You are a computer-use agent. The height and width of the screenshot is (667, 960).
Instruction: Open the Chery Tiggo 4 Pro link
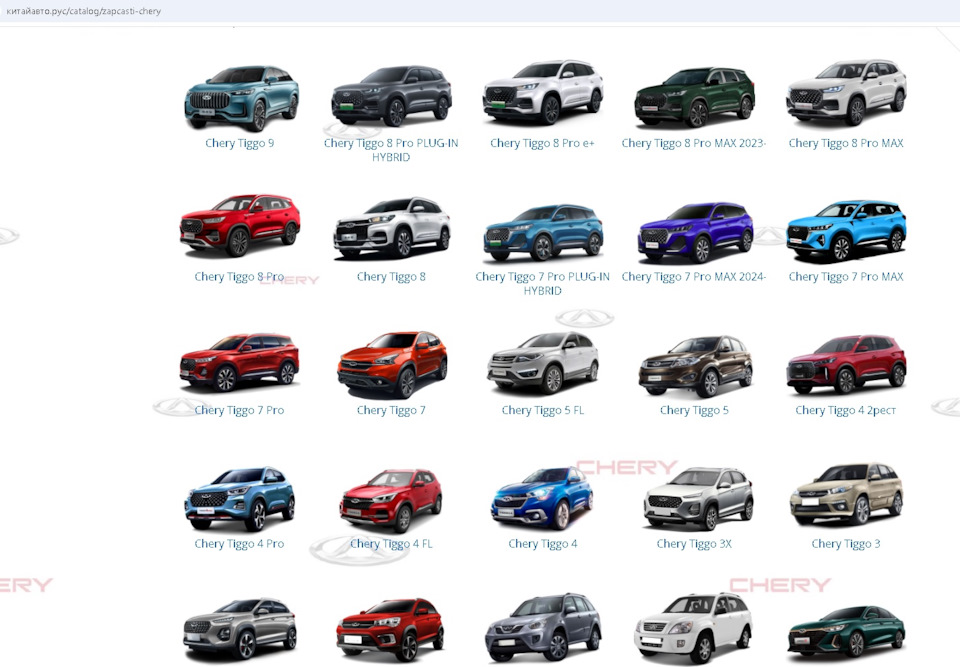pos(239,544)
